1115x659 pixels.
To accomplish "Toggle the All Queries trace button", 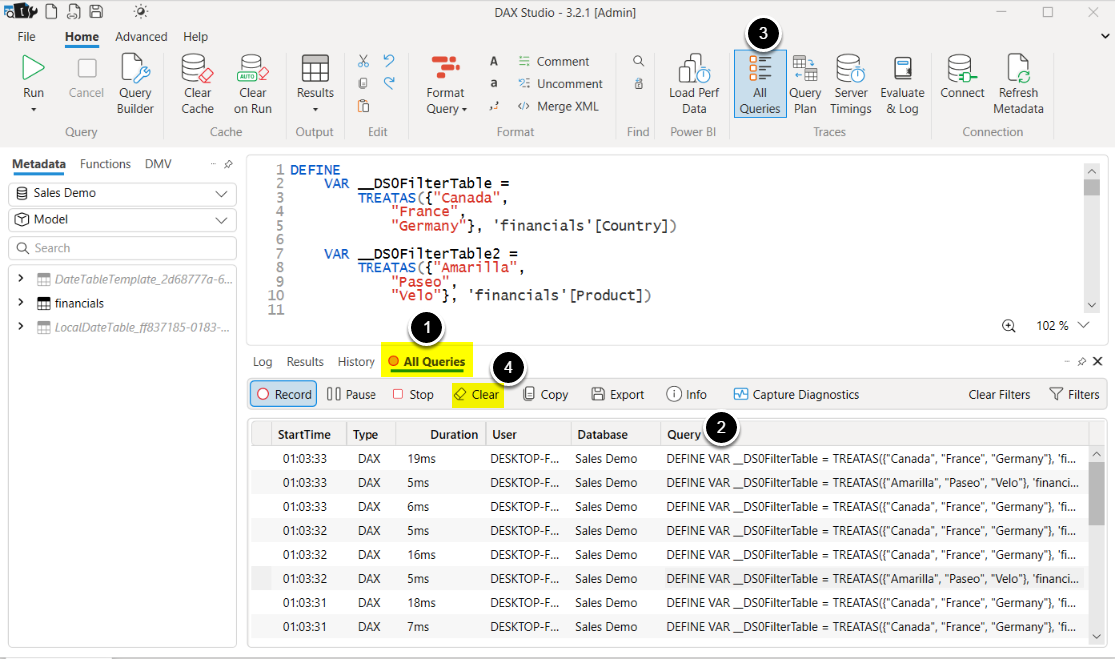I will click(760, 84).
